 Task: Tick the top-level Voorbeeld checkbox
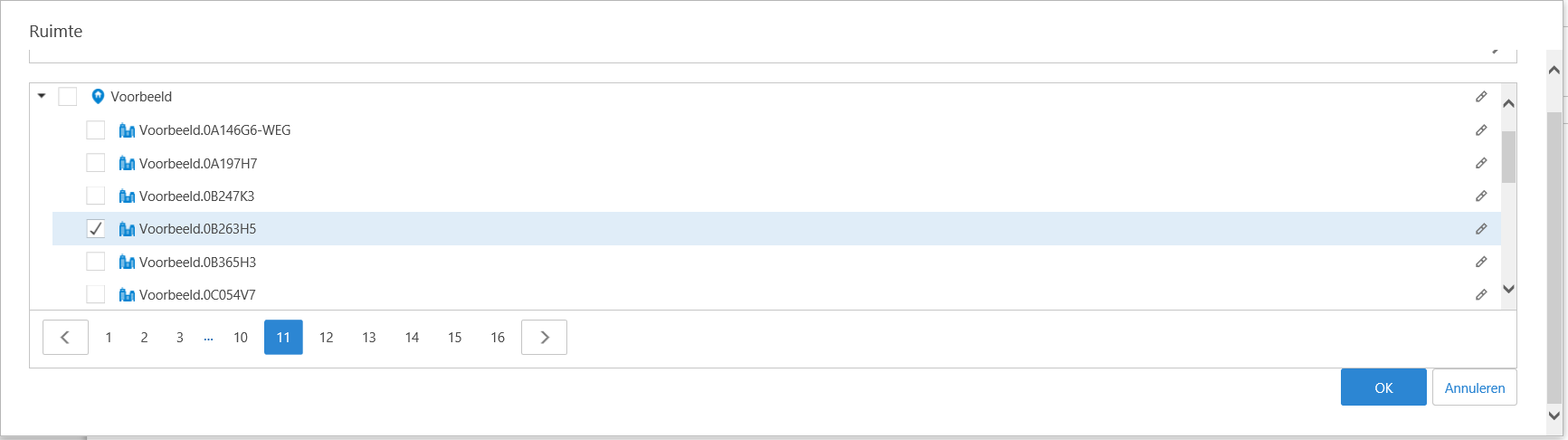tap(67, 97)
